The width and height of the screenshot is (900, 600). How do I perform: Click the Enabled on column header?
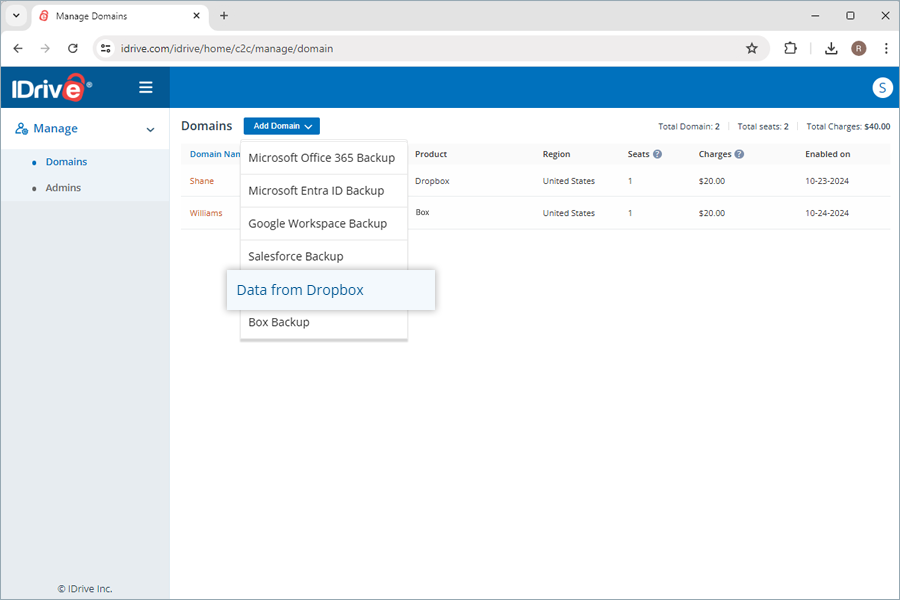tap(828, 154)
